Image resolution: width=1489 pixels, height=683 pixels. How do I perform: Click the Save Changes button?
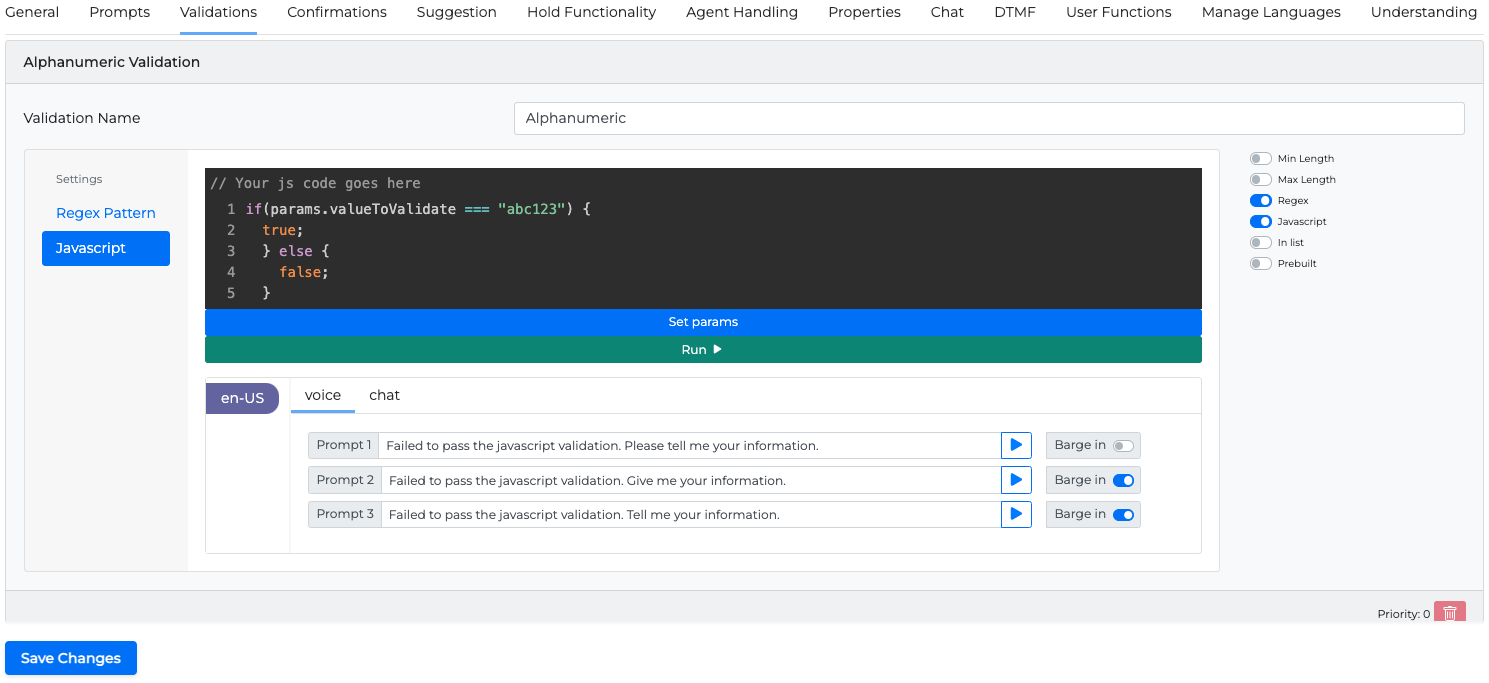click(71, 658)
